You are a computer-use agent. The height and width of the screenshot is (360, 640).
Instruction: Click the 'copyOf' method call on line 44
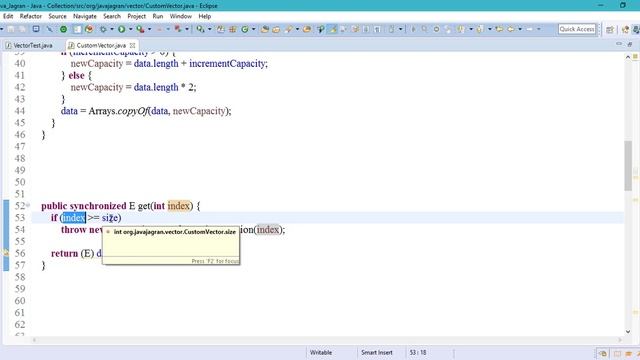pos(132,111)
